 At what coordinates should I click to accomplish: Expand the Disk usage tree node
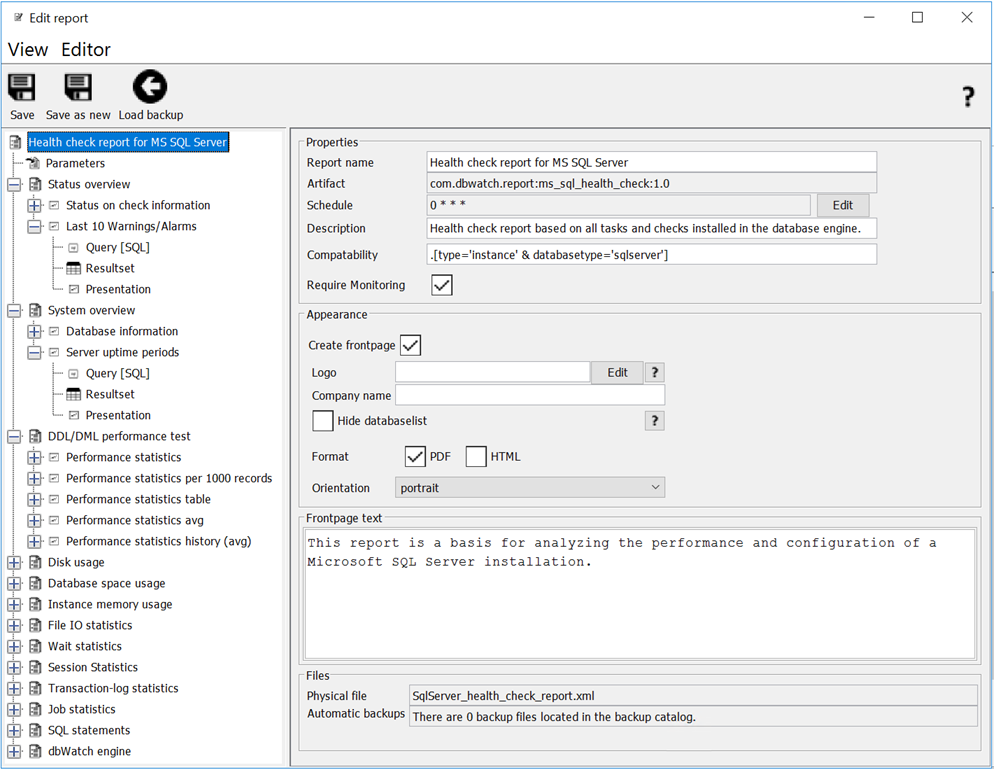14,562
